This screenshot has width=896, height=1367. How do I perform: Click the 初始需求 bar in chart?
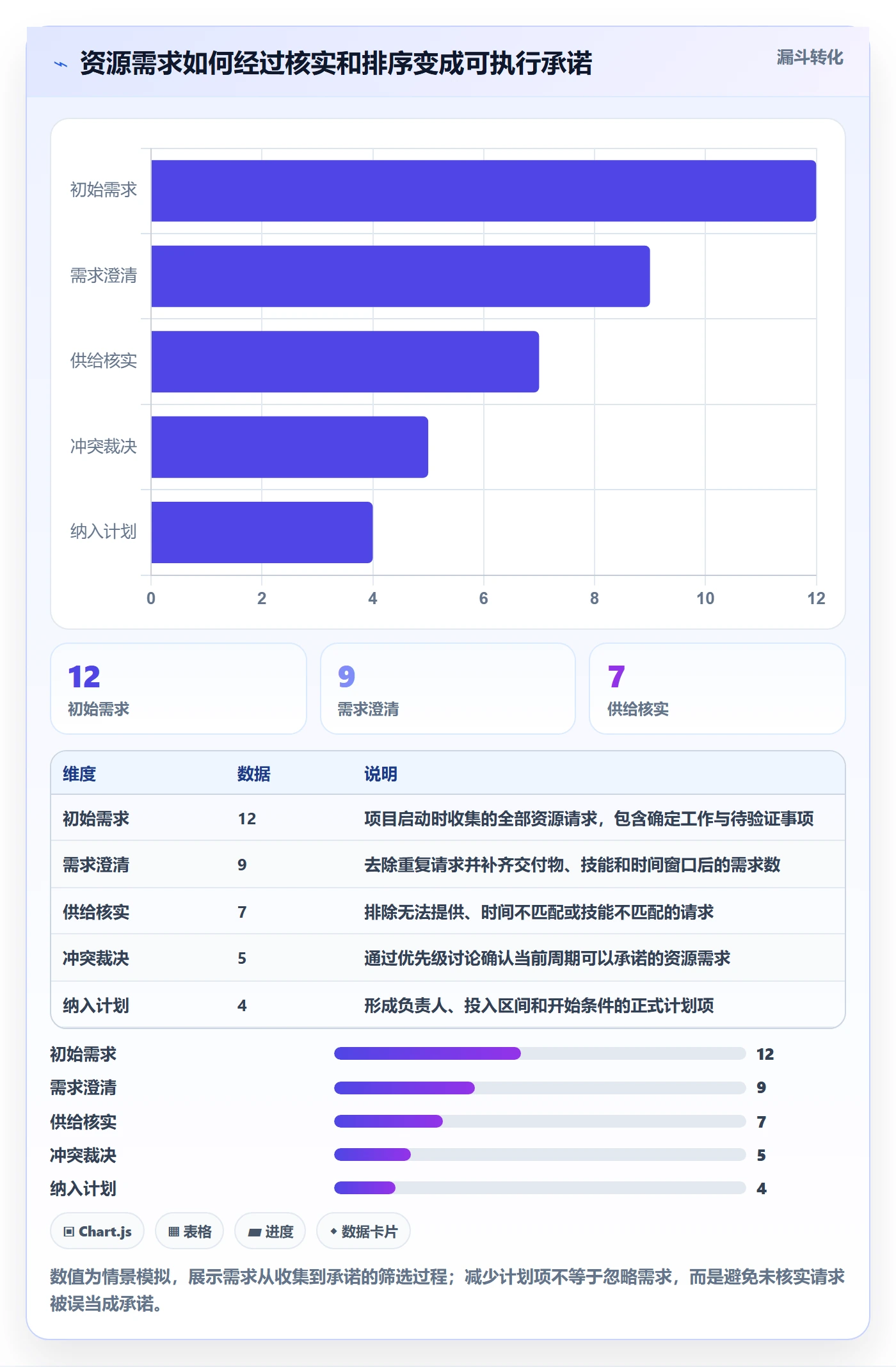coord(484,191)
